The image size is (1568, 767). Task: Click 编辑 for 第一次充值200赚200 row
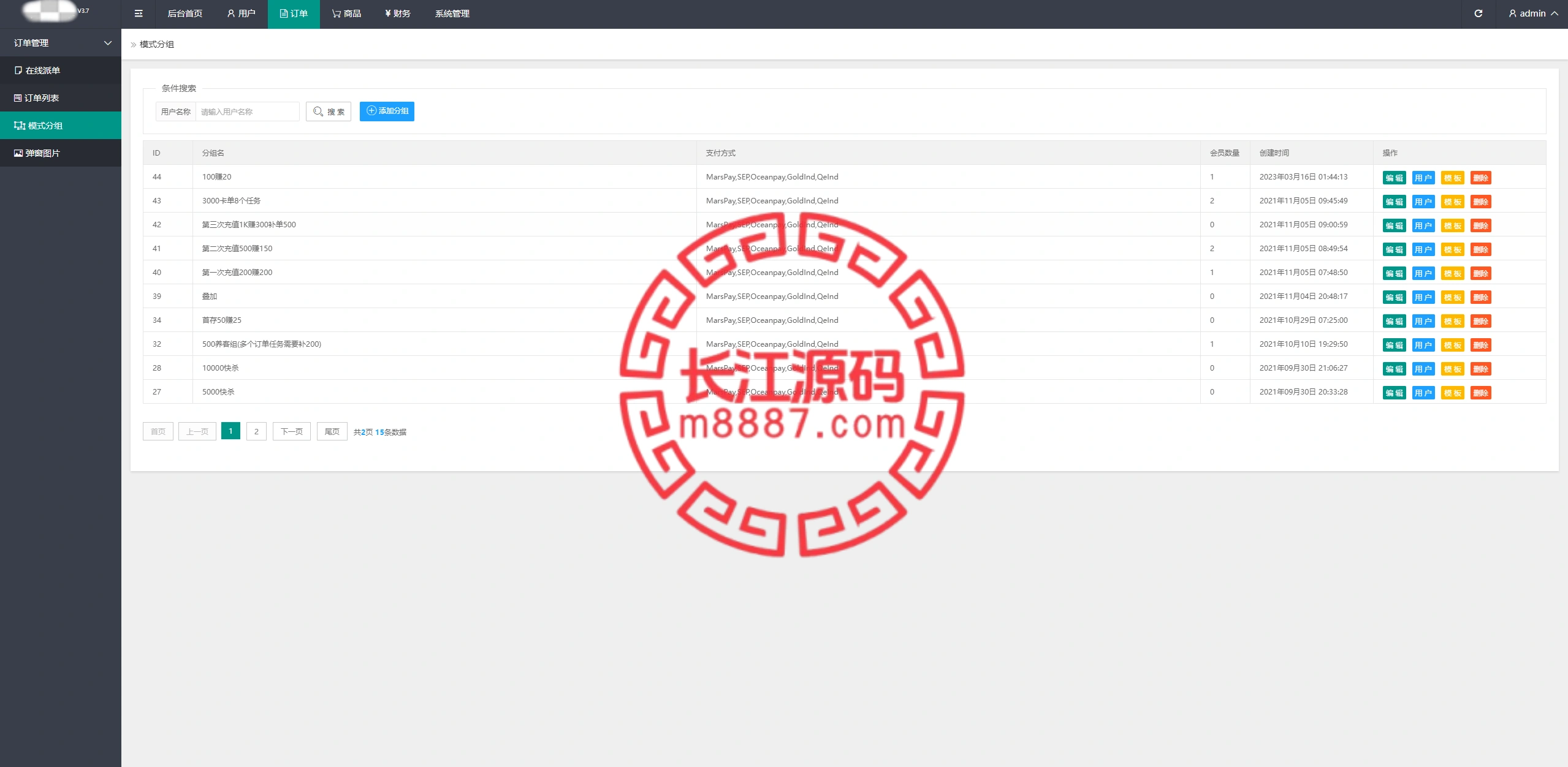(x=1394, y=273)
